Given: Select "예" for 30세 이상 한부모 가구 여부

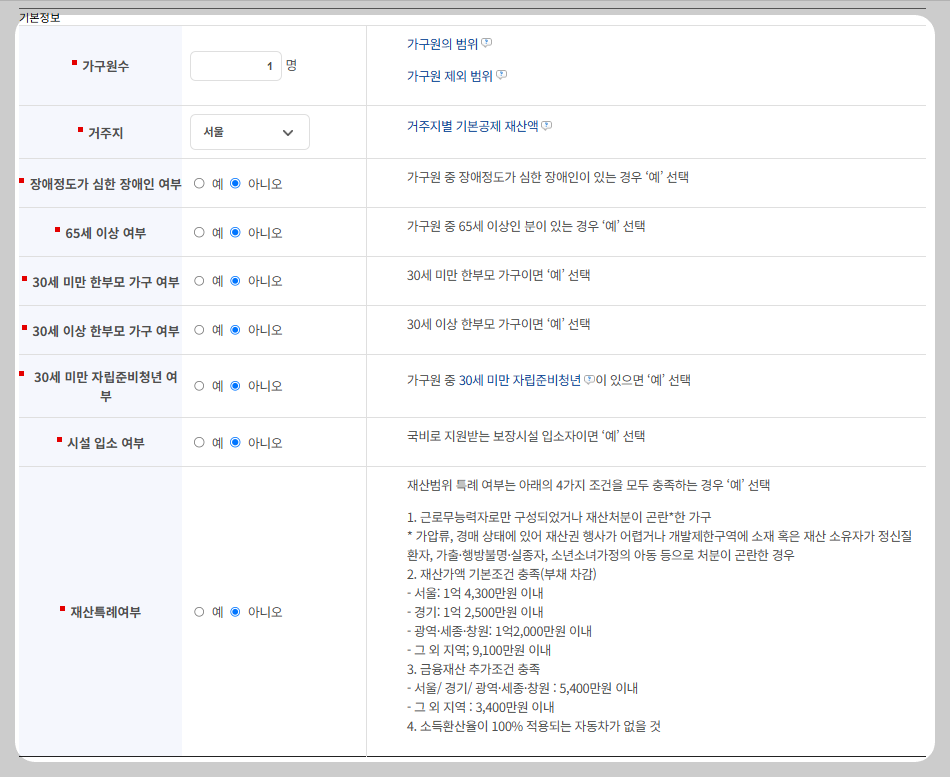Looking at the screenshot, I should (x=198, y=331).
